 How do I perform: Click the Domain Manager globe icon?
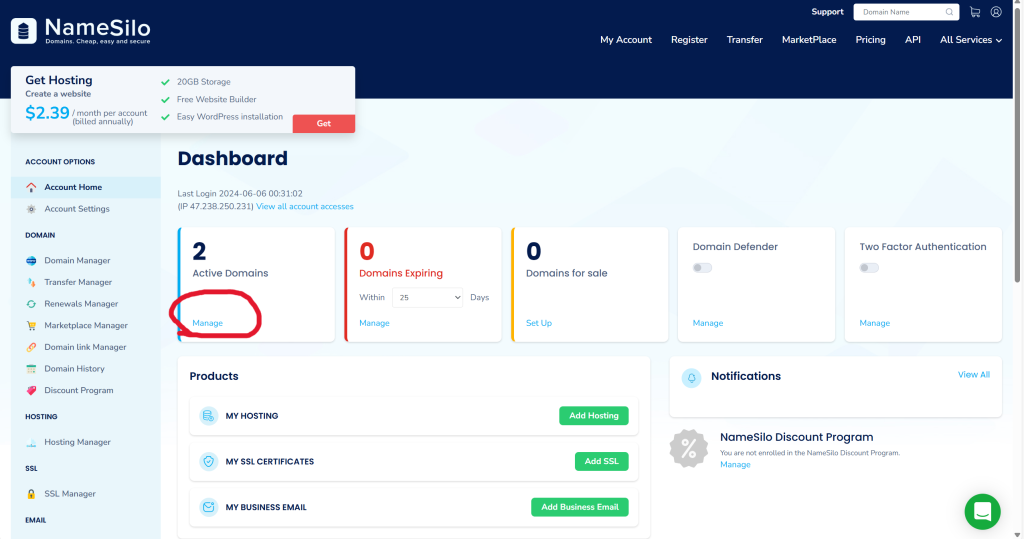31,261
